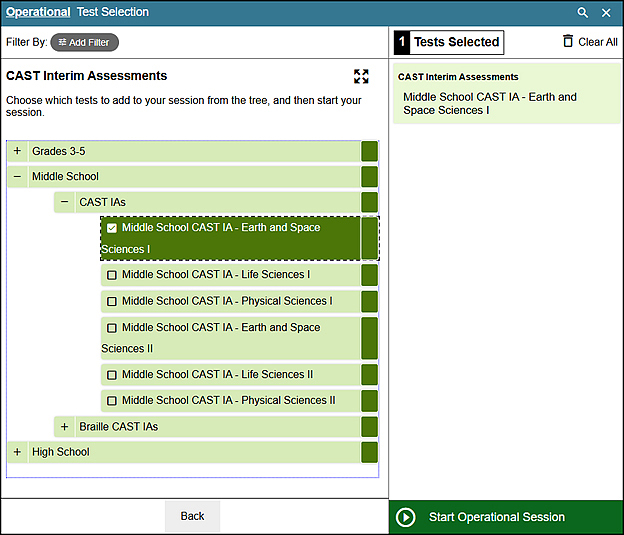
Task: Click the Add Filter button
Action: pyautogui.click(x=84, y=42)
